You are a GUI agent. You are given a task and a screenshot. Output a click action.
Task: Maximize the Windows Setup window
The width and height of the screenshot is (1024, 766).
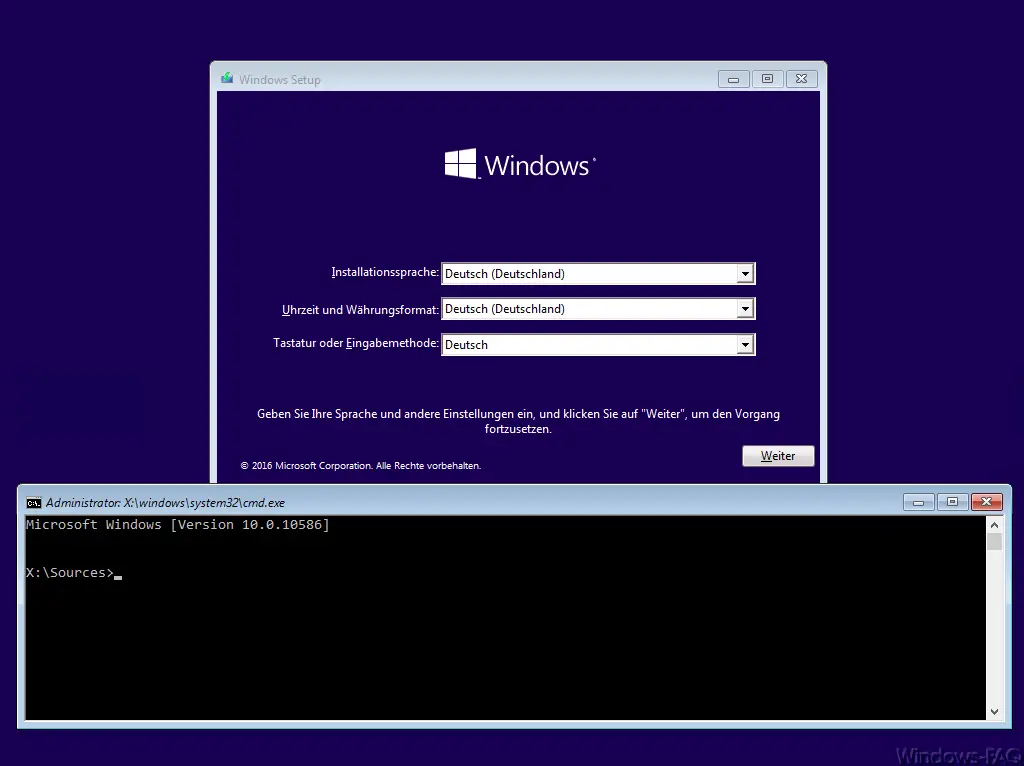[x=767, y=79]
